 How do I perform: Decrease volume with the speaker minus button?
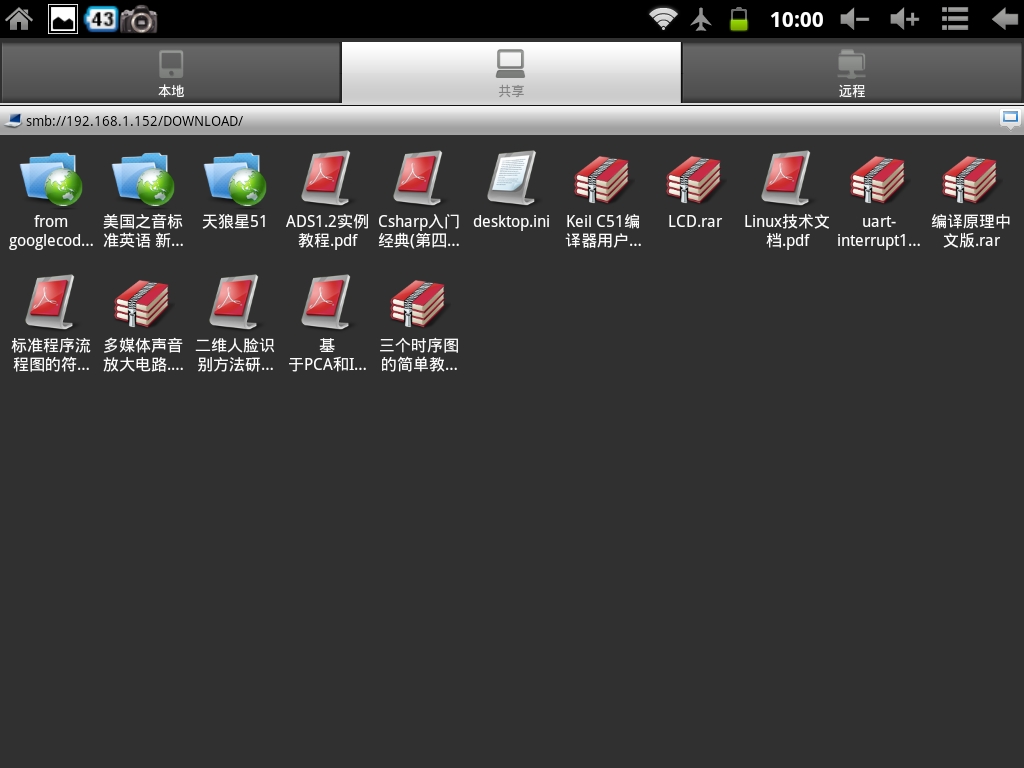pyautogui.click(x=854, y=19)
